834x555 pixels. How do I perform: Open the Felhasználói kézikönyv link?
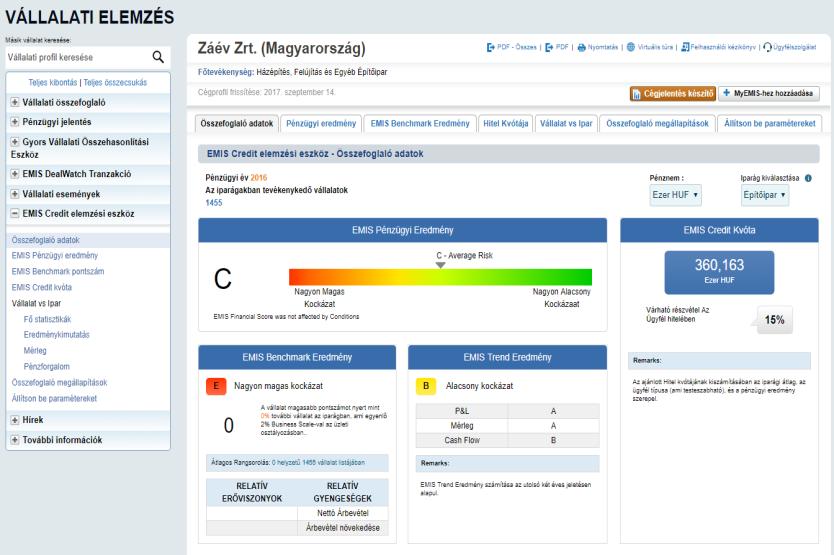point(723,47)
